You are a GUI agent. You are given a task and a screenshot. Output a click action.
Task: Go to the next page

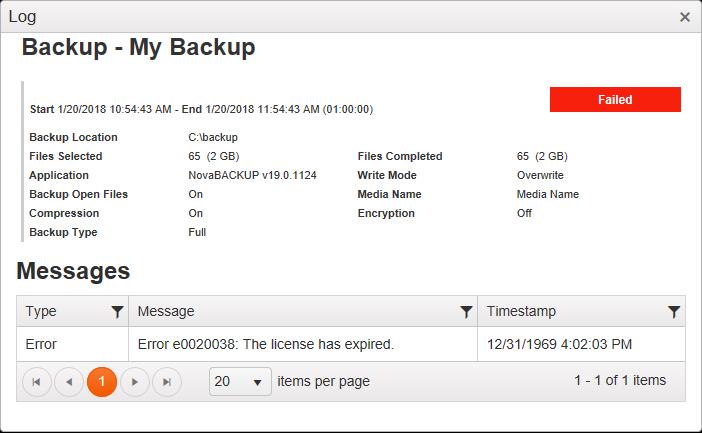(134, 382)
